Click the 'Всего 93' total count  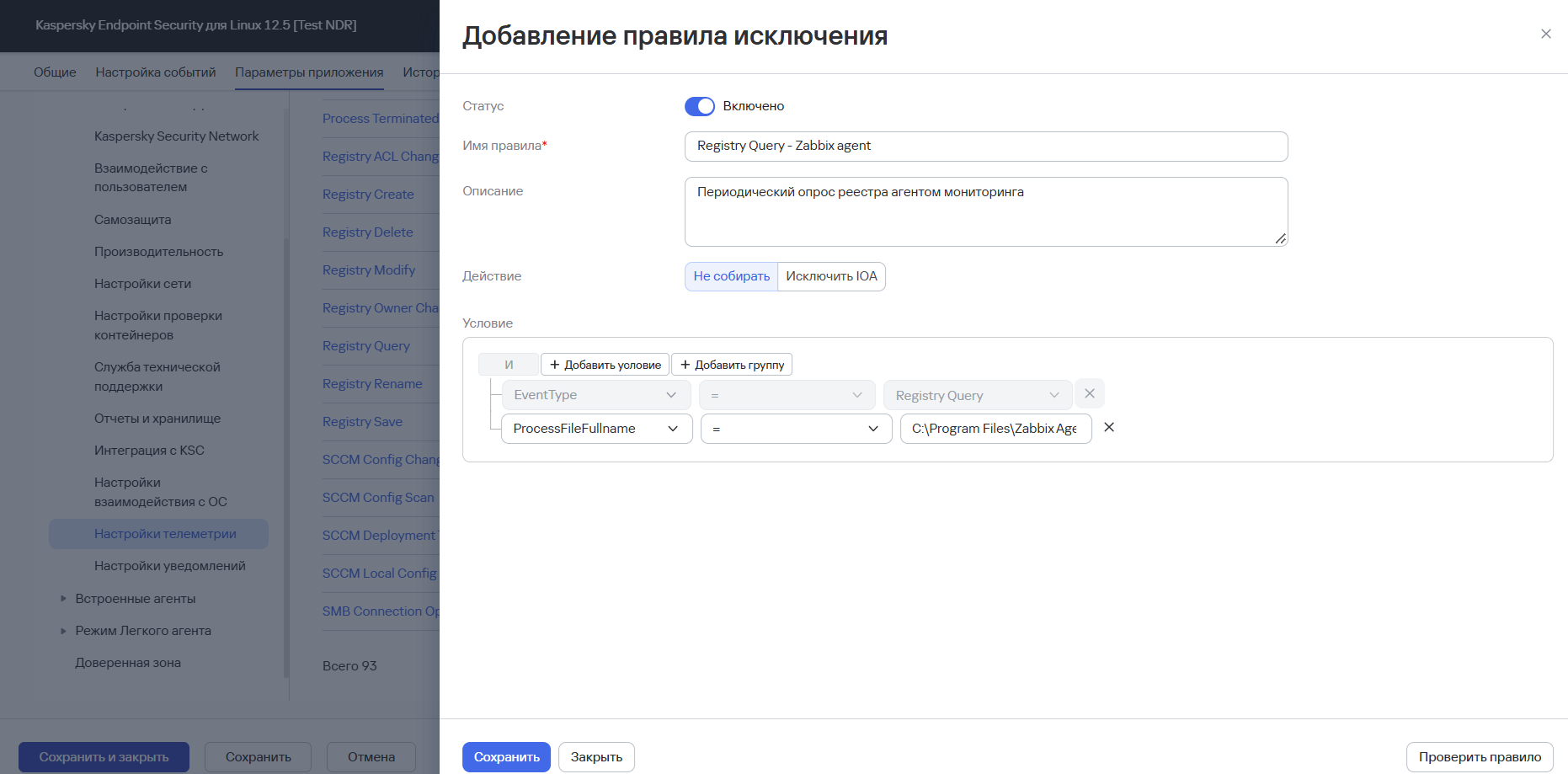point(349,666)
